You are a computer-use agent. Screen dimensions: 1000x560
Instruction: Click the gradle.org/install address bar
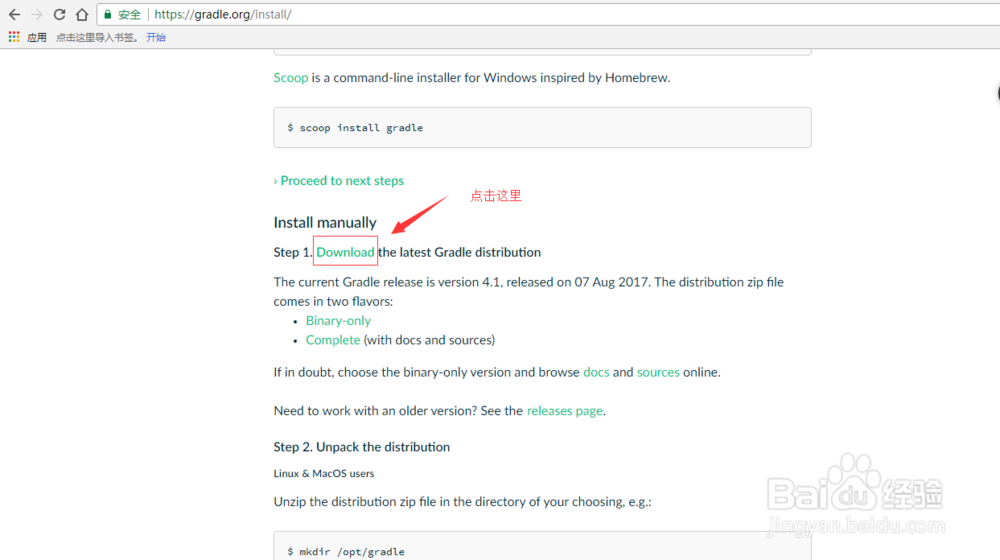548,14
